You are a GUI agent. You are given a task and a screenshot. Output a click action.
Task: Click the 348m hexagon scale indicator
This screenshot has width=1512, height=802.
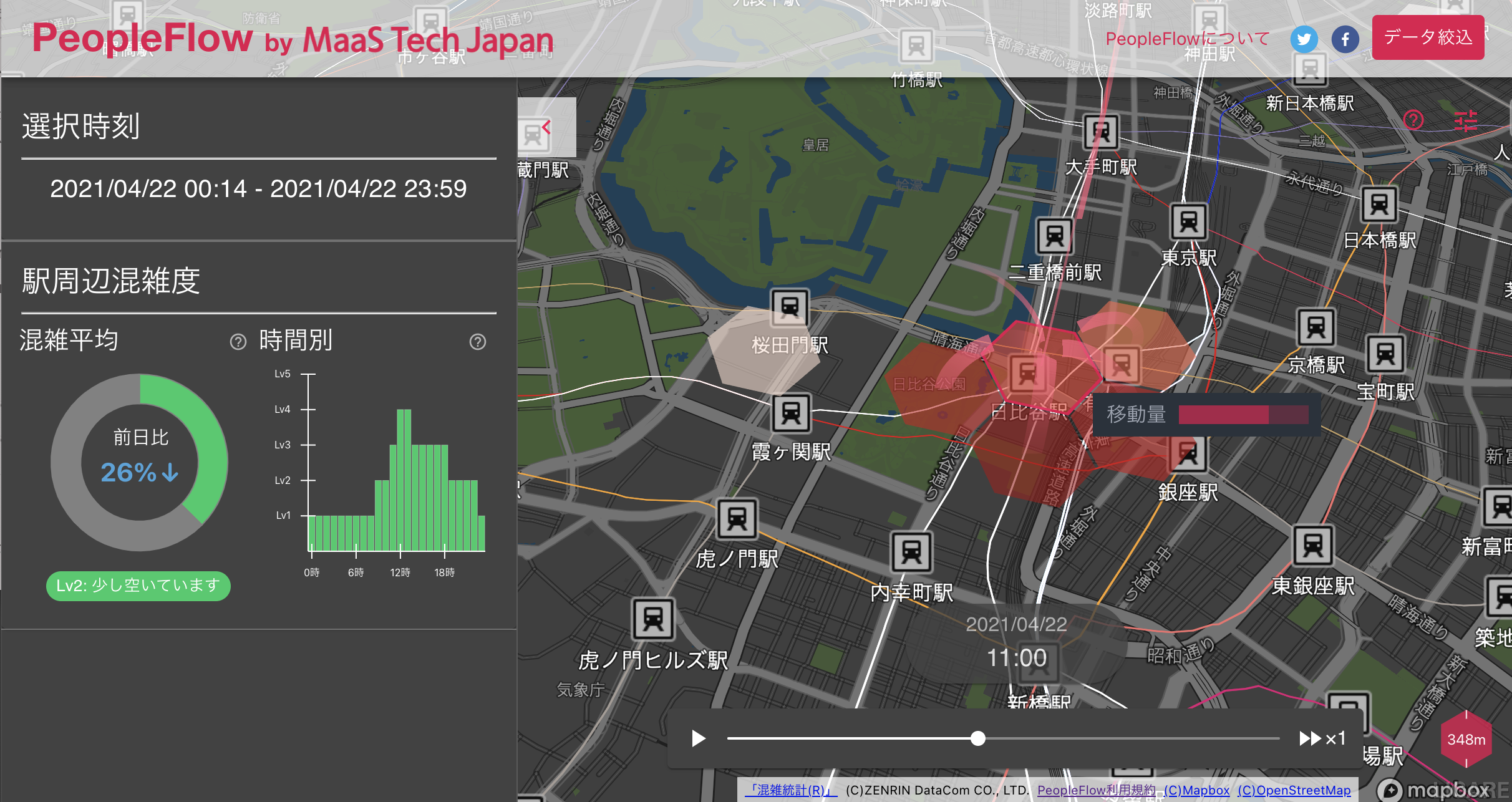[x=1466, y=740]
